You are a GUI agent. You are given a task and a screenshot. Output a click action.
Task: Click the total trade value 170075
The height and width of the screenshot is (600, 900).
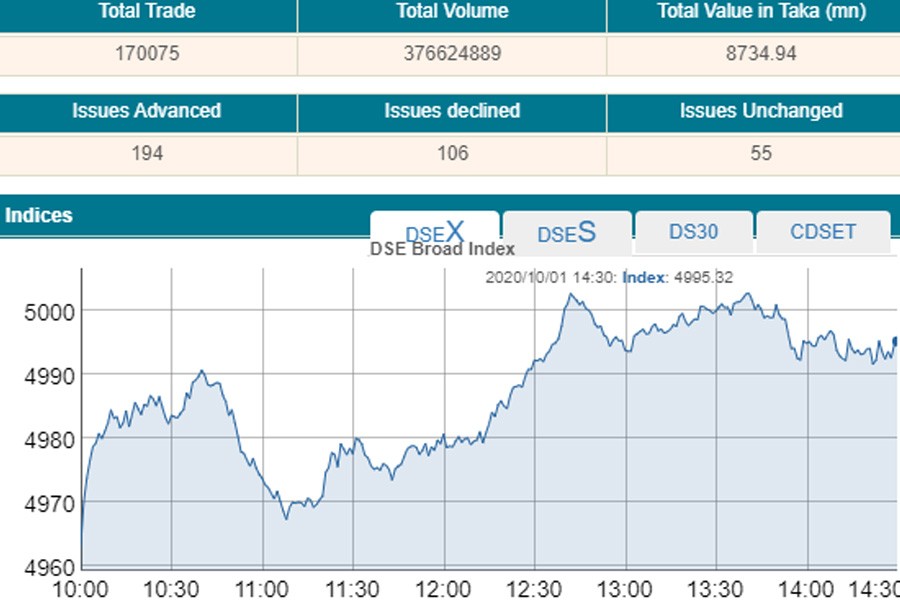click(147, 54)
